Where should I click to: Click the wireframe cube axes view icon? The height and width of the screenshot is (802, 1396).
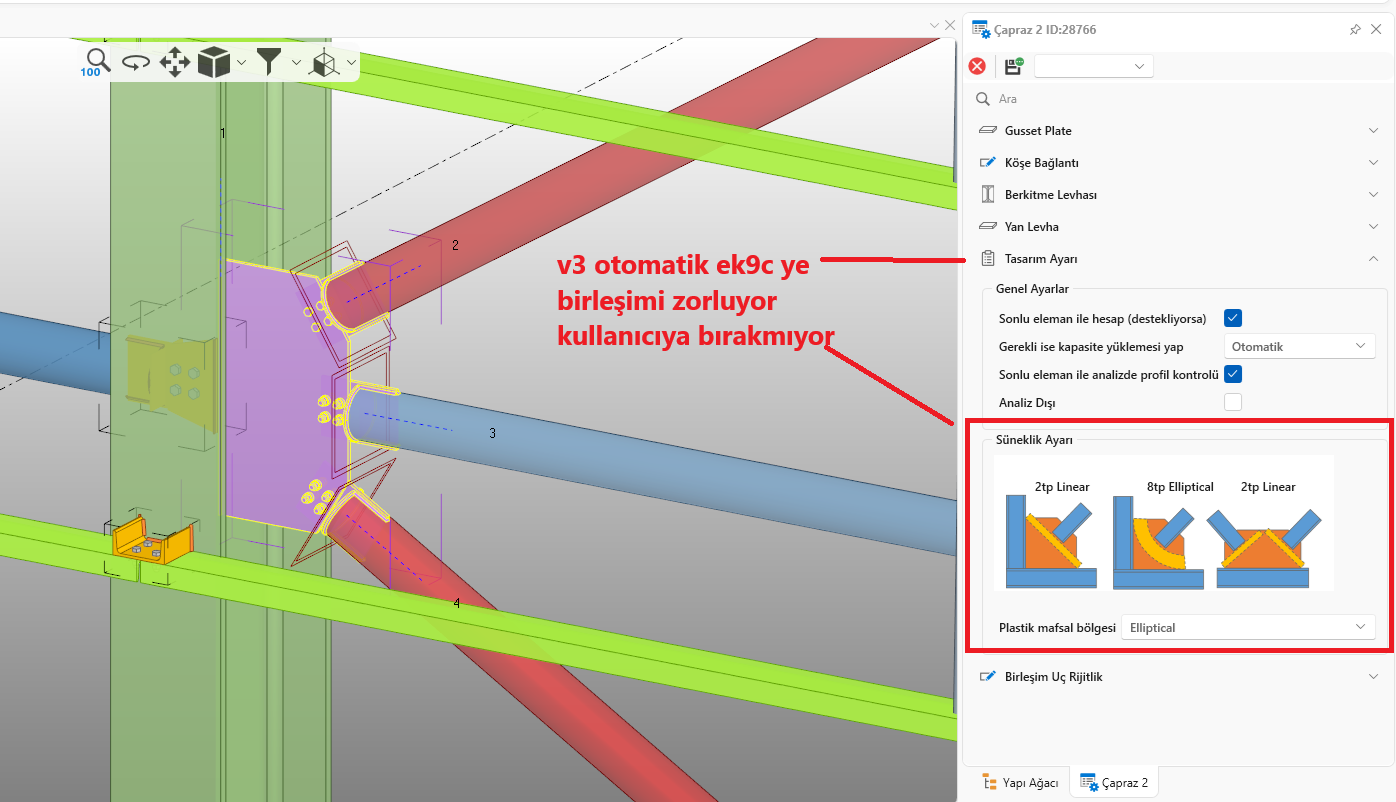click(x=324, y=64)
